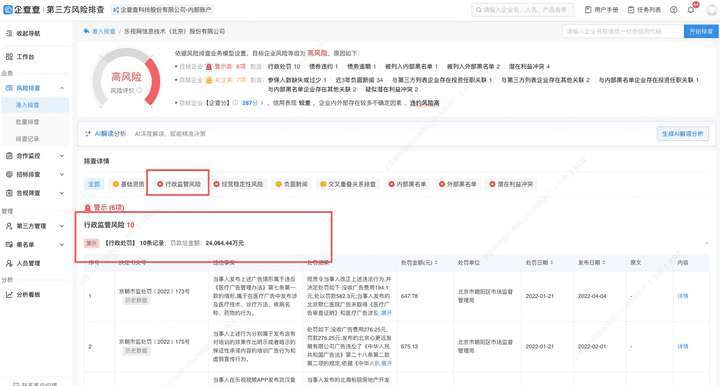720x386 pixels.
Task: Select the 潜在利益冲突 filter tab
Action: pyautogui.click(x=511, y=184)
